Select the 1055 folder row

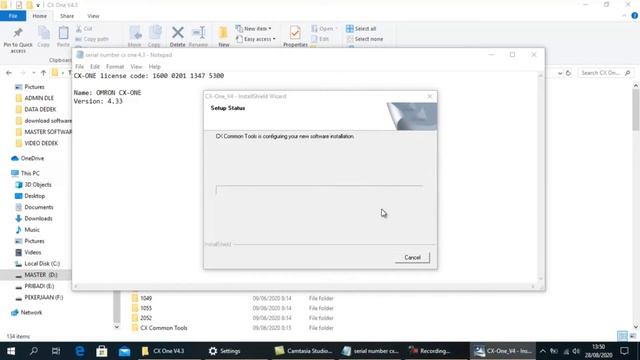(x=233, y=308)
